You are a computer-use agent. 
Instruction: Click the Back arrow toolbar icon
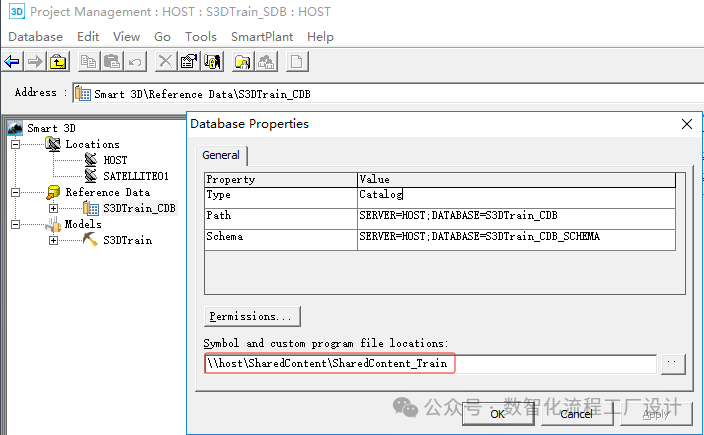click(x=12, y=62)
